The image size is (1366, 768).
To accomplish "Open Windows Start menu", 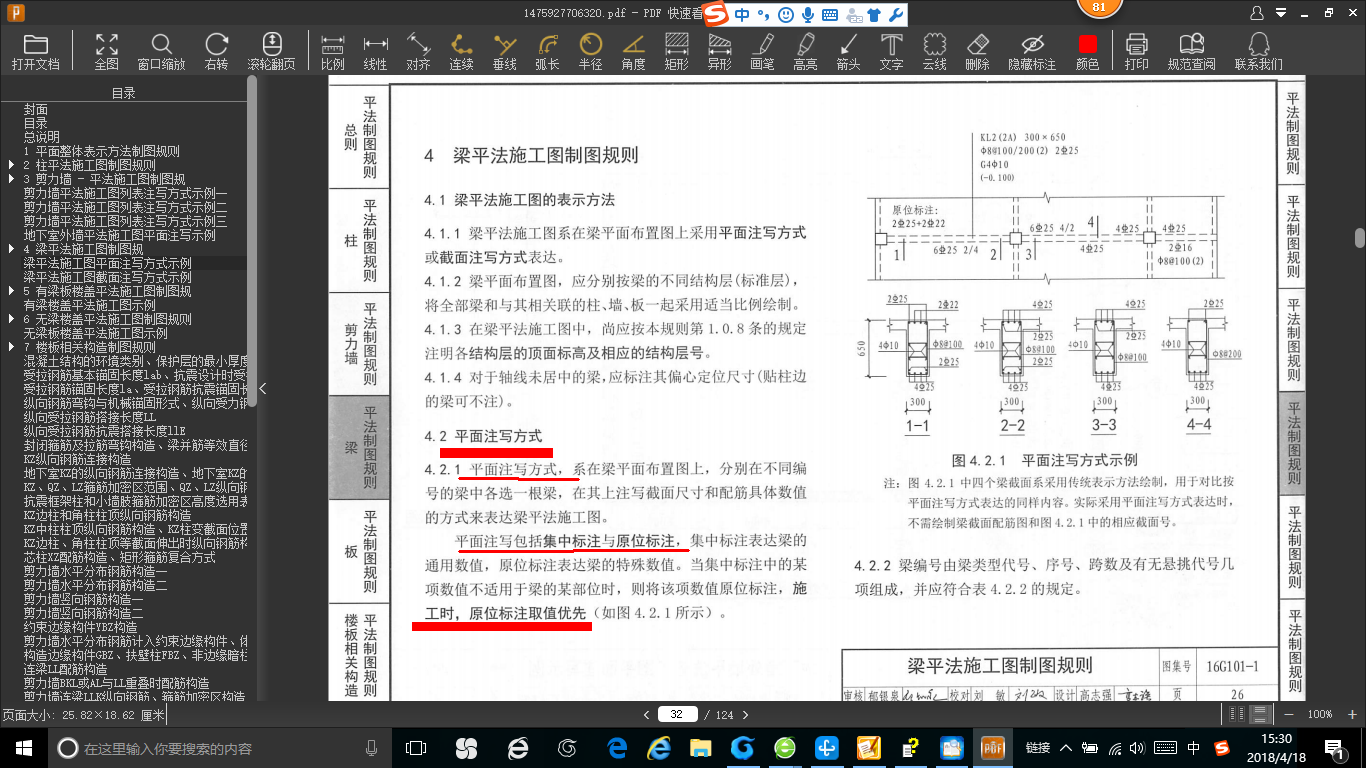I will coord(22,748).
